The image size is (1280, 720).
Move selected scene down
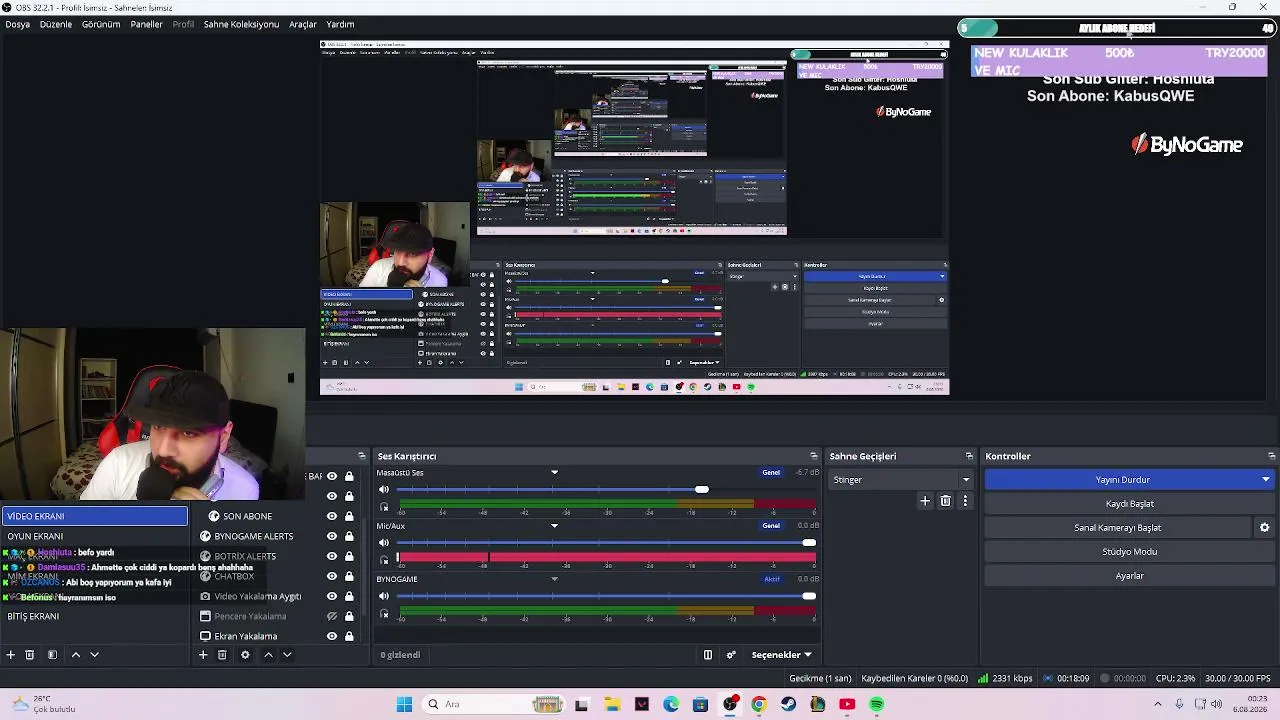coord(94,655)
